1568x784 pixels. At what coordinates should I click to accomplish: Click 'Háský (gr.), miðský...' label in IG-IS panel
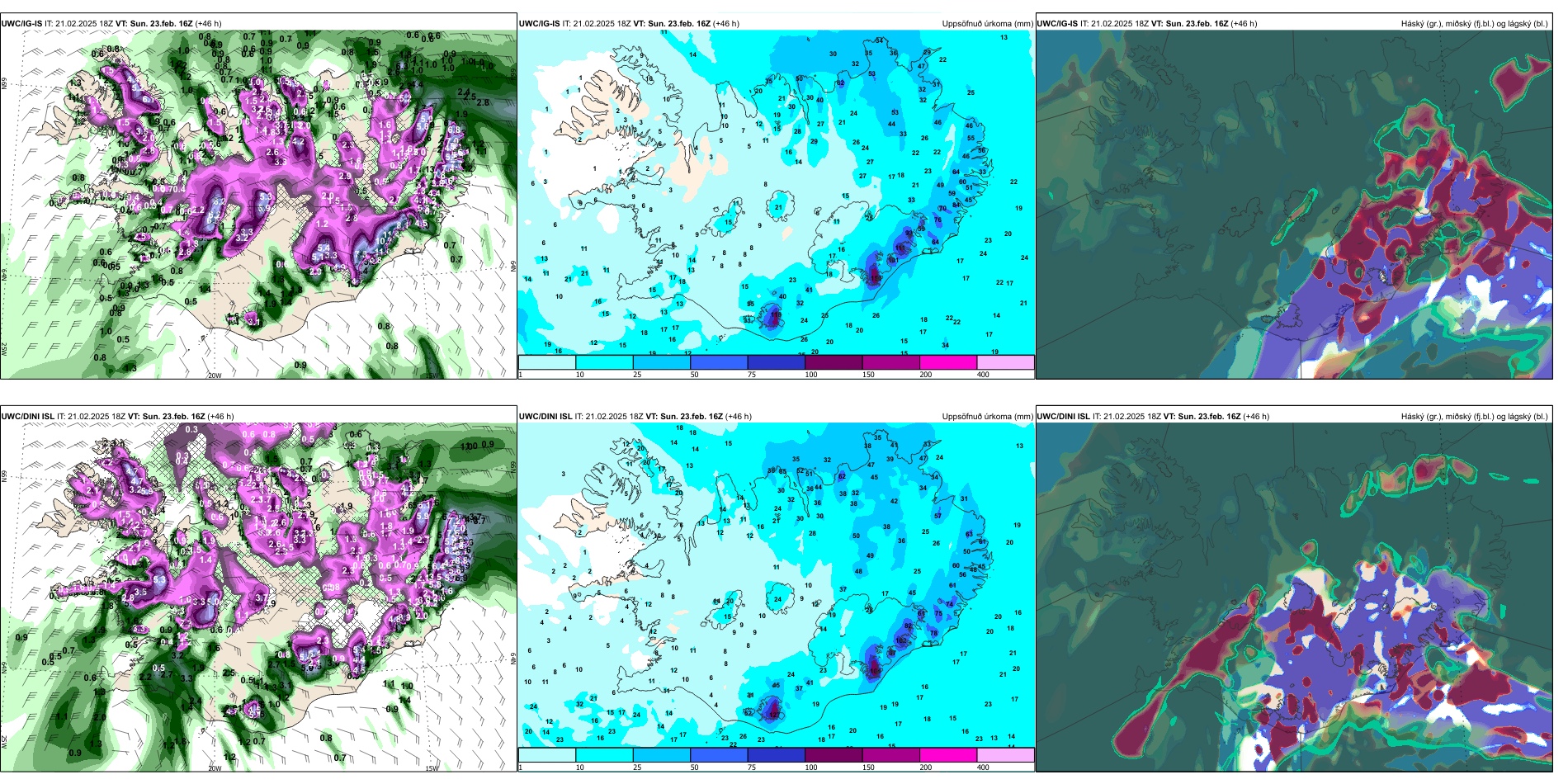[1474, 24]
